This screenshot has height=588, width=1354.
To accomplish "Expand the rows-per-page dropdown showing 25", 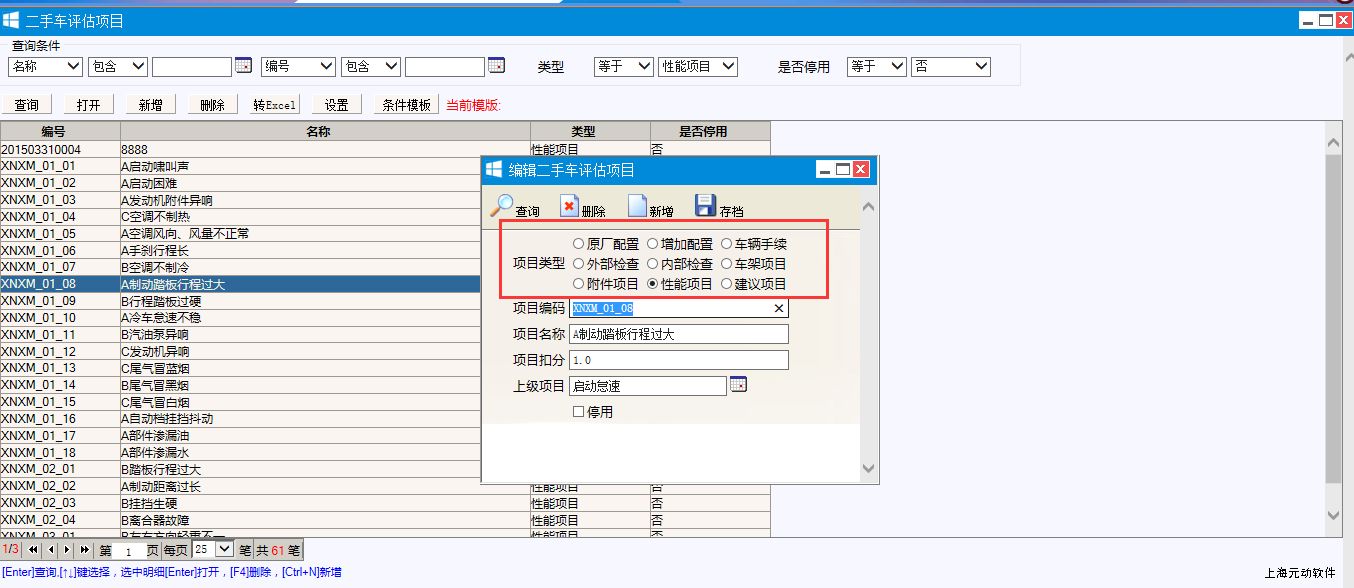I will click(224, 549).
